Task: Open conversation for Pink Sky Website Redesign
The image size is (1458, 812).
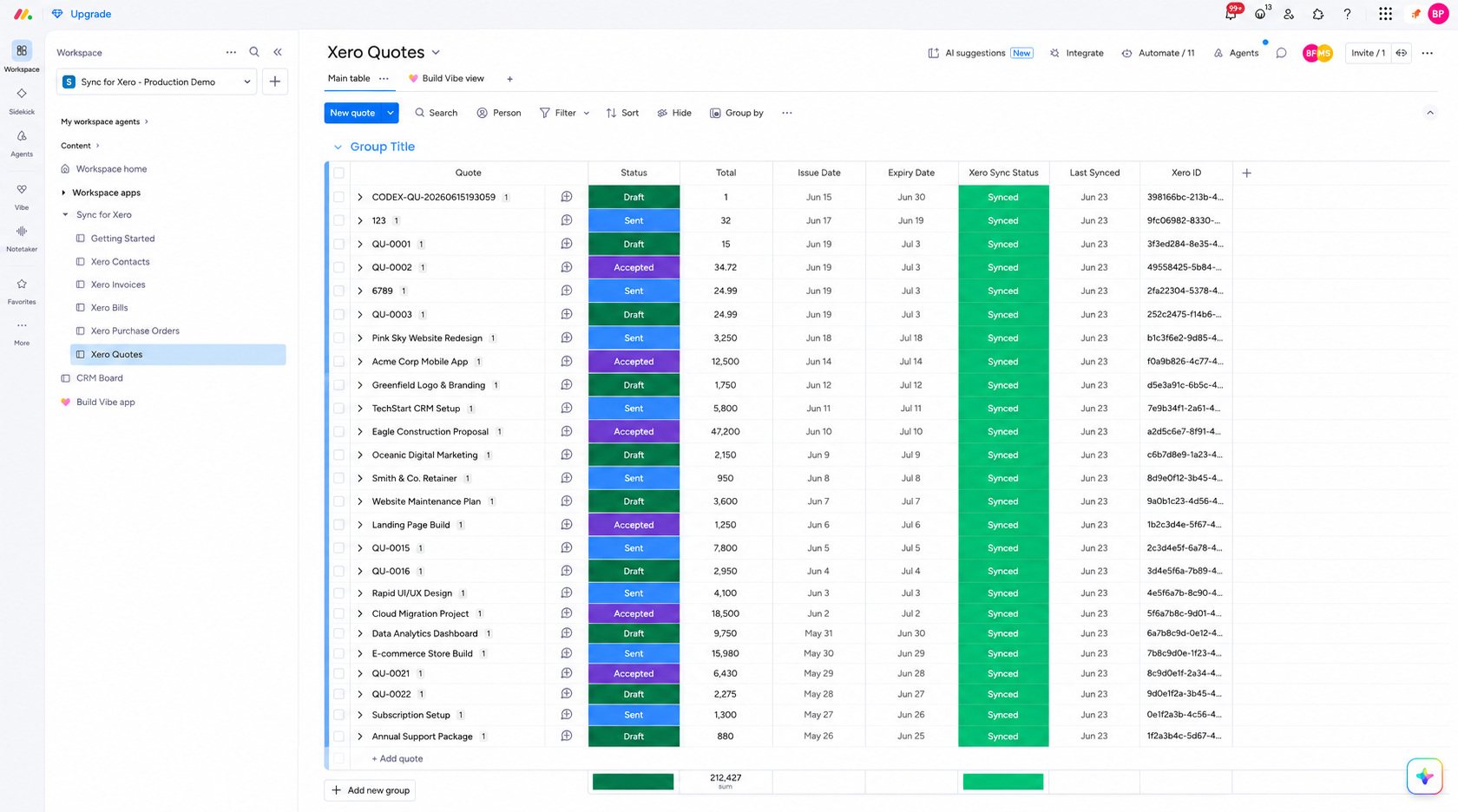Action: (567, 337)
